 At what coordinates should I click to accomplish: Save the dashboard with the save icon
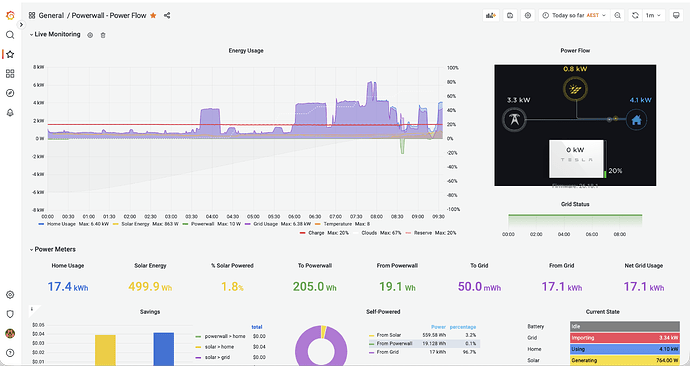tap(510, 15)
